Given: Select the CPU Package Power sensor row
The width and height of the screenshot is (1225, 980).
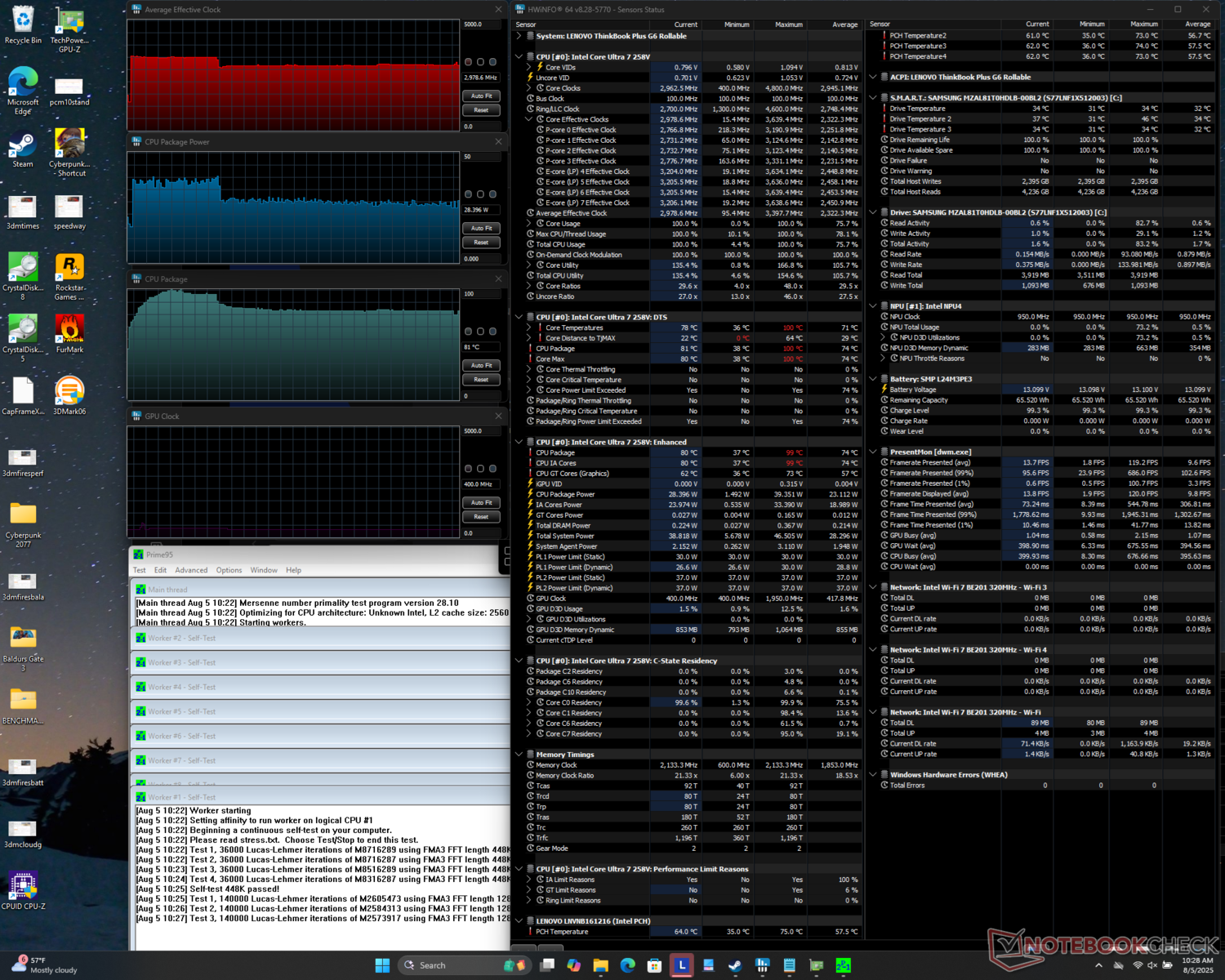Looking at the screenshot, I should (x=694, y=494).
